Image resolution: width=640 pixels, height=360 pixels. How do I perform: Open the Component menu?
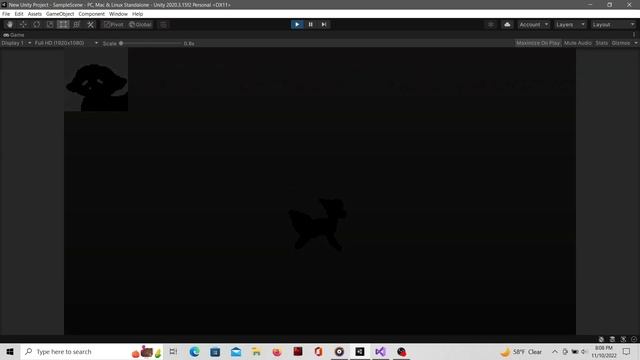(x=91, y=14)
